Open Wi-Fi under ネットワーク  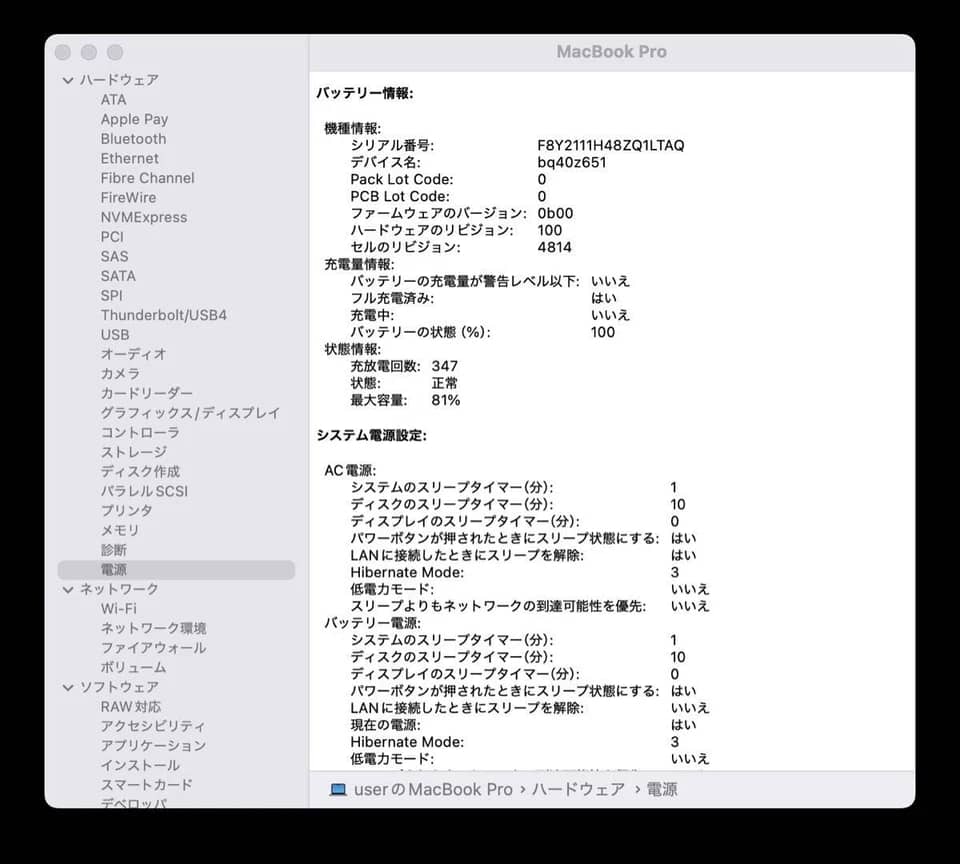coord(119,609)
